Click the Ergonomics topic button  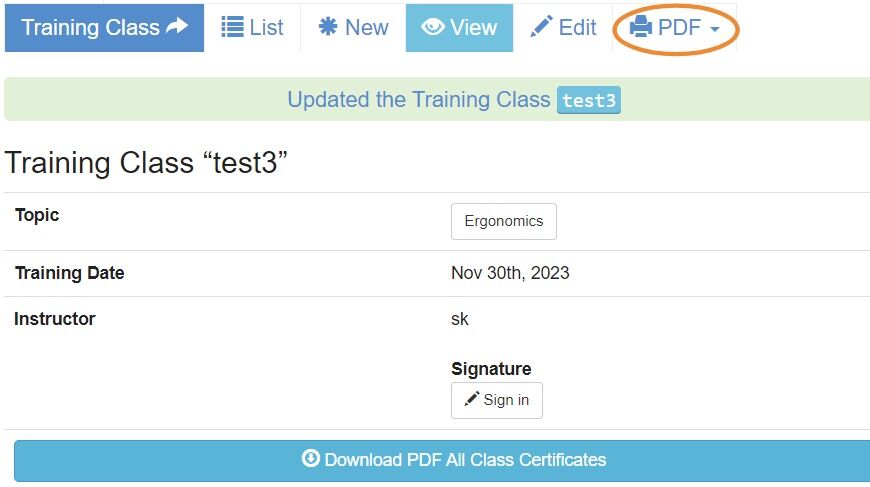pyautogui.click(x=504, y=221)
